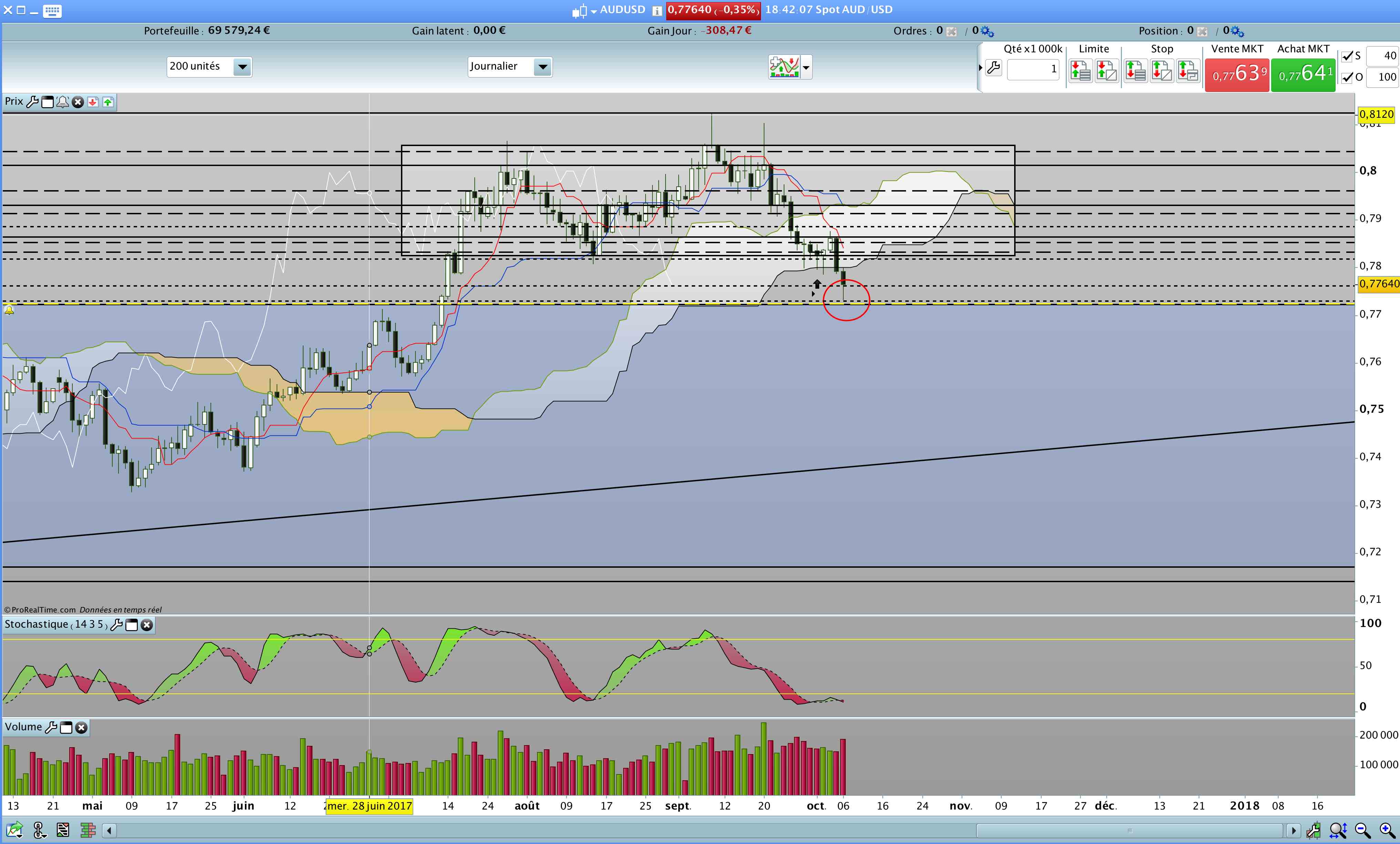Click zoom out magnifier icon
Viewport: 1400px width, 844px height.
point(1362,831)
